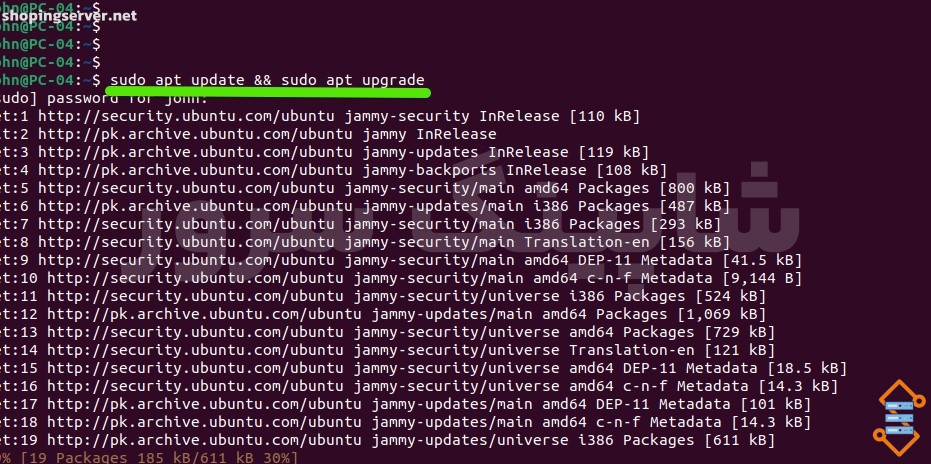
Task: Click jammy-updates/universe i386 Packages [611 kB] line
Action: (388, 440)
